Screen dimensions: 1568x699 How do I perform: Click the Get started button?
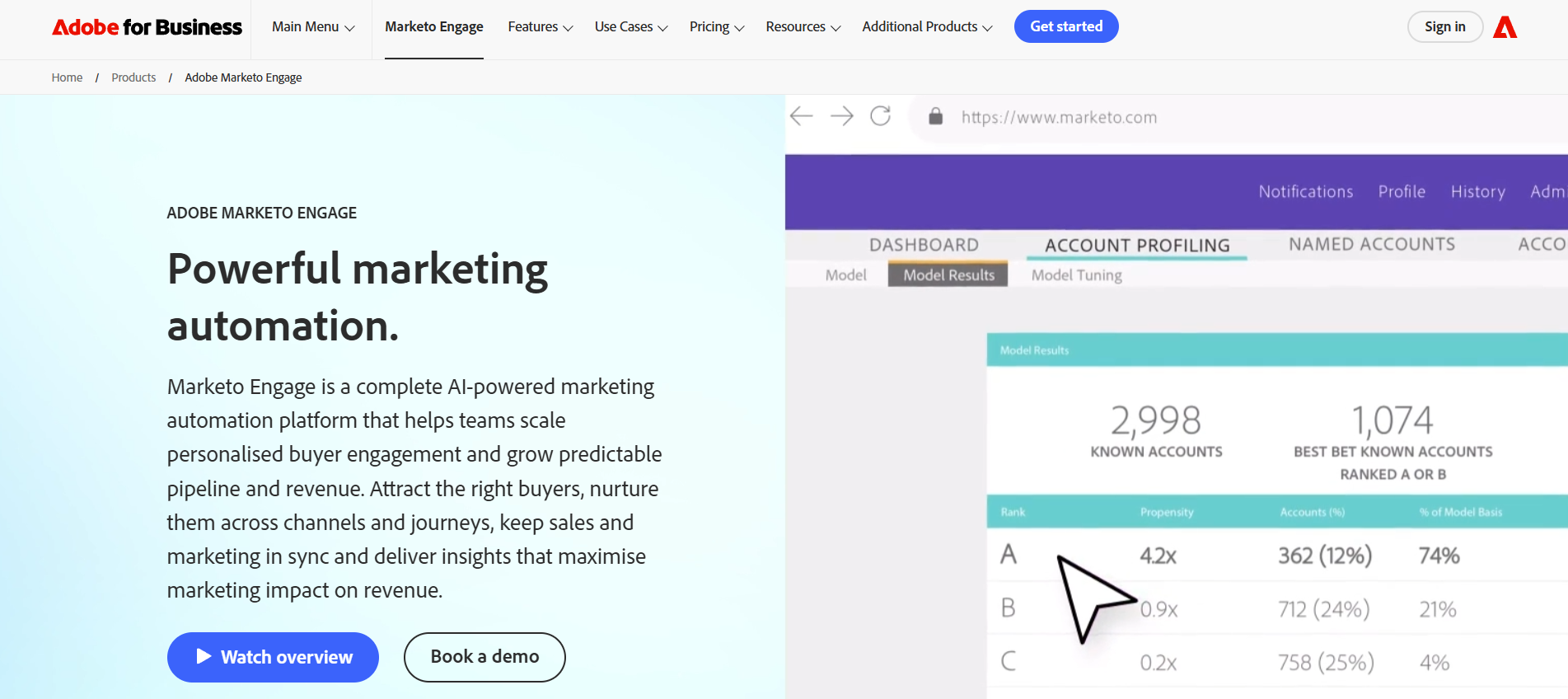pos(1065,26)
